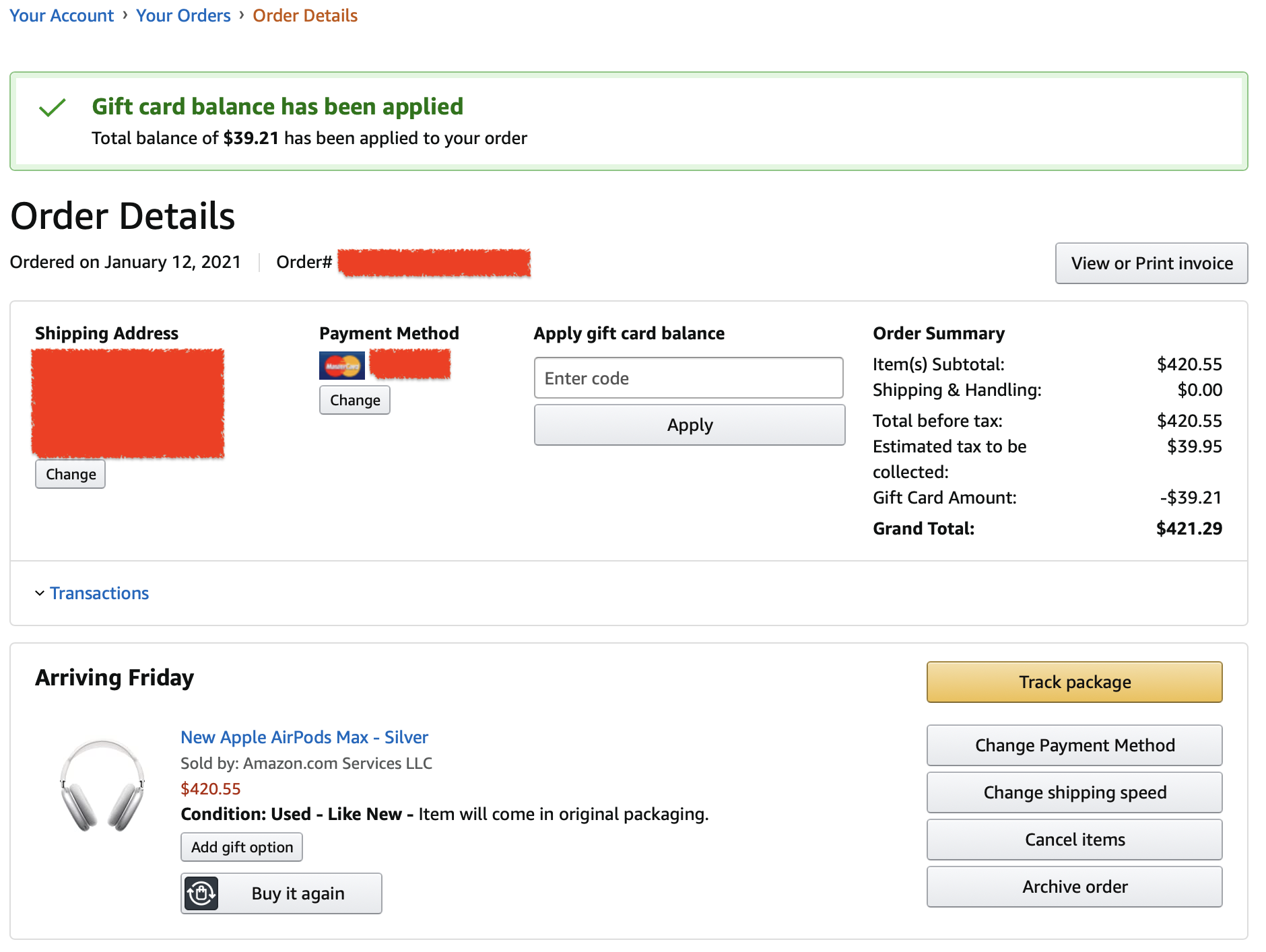Click Change Payment Method button
Screen dimensions: 1266x952
[1074, 745]
